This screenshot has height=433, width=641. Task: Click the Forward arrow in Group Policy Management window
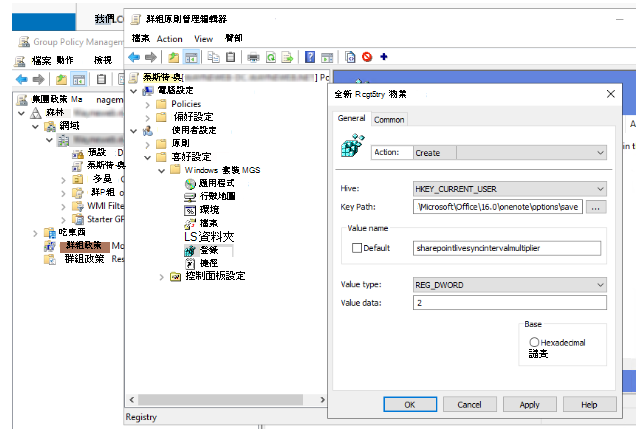(38, 79)
